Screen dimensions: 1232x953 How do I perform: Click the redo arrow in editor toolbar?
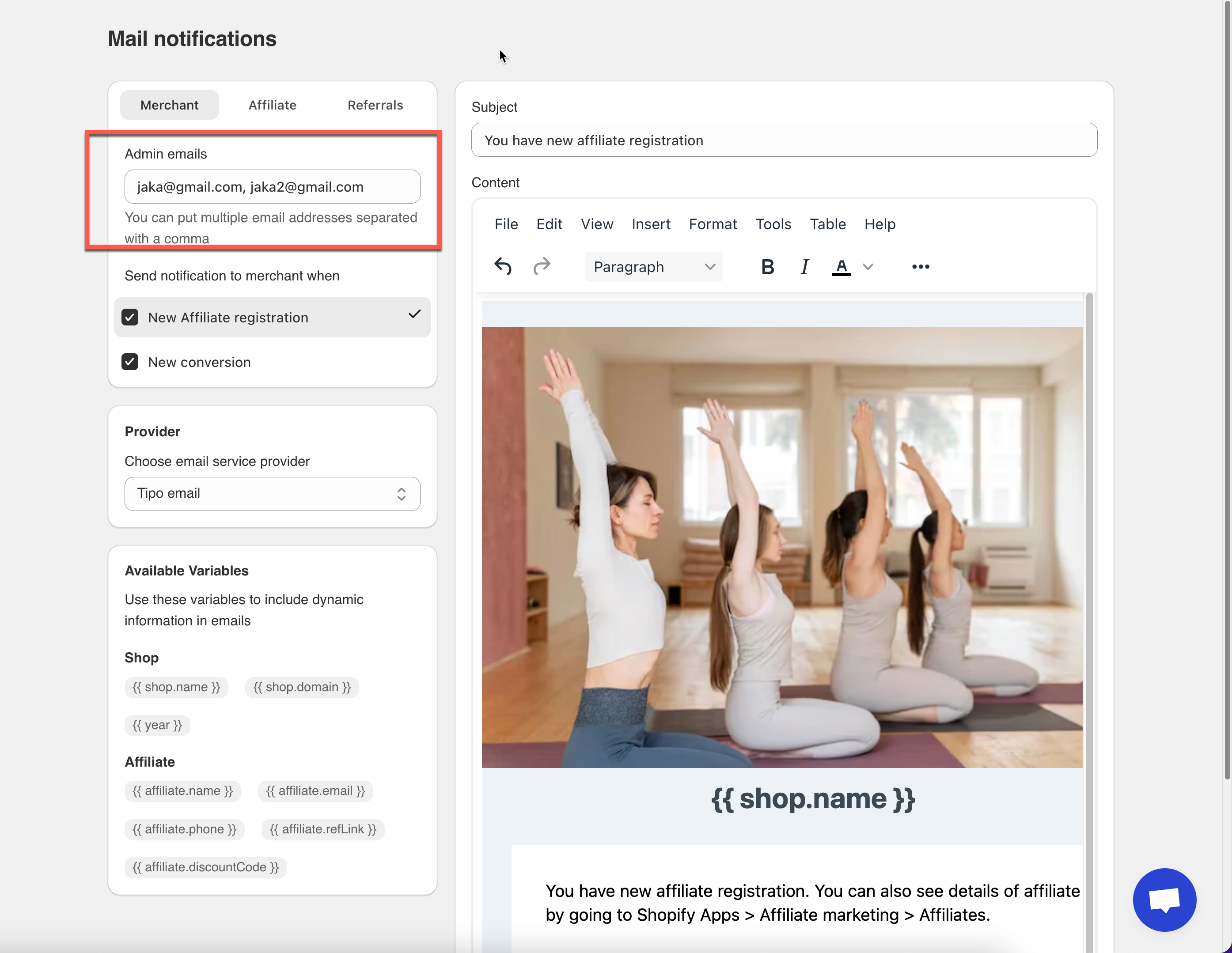542,266
